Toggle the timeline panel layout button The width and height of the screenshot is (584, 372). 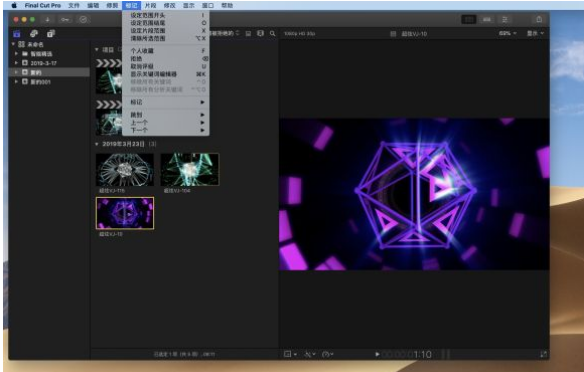(x=487, y=19)
